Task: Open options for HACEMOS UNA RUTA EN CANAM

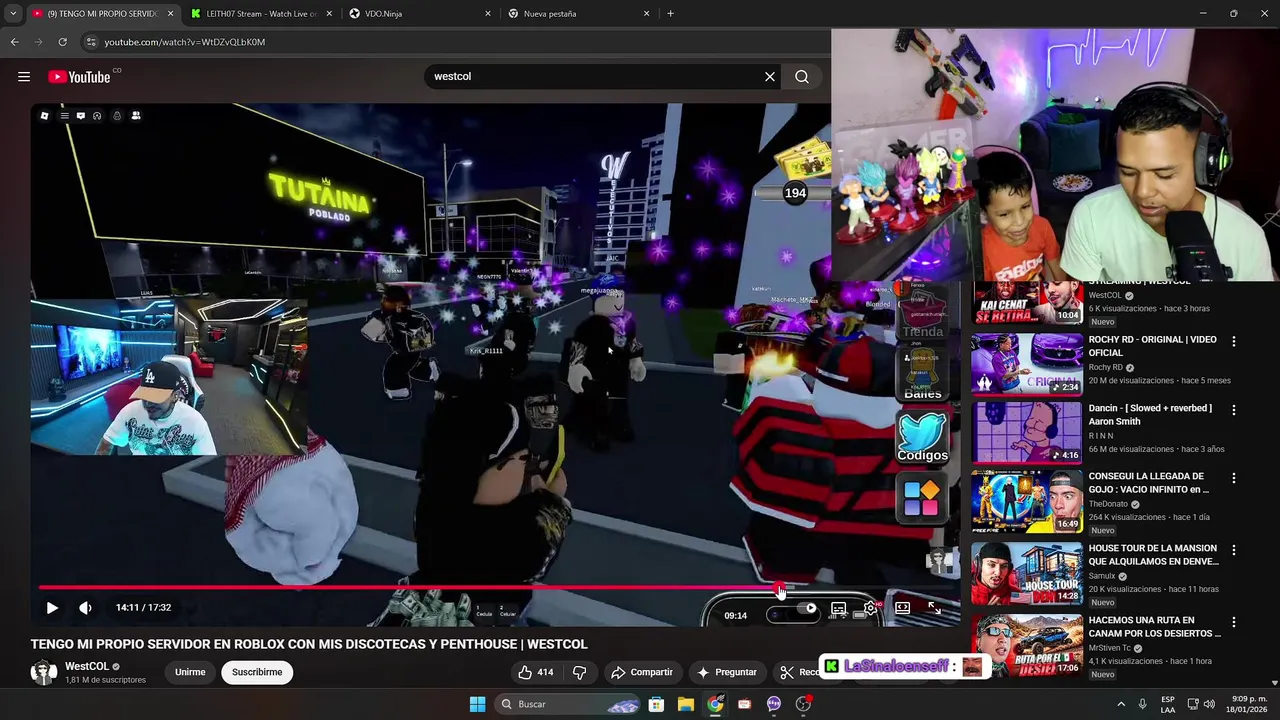Action: tap(1233, 622)
